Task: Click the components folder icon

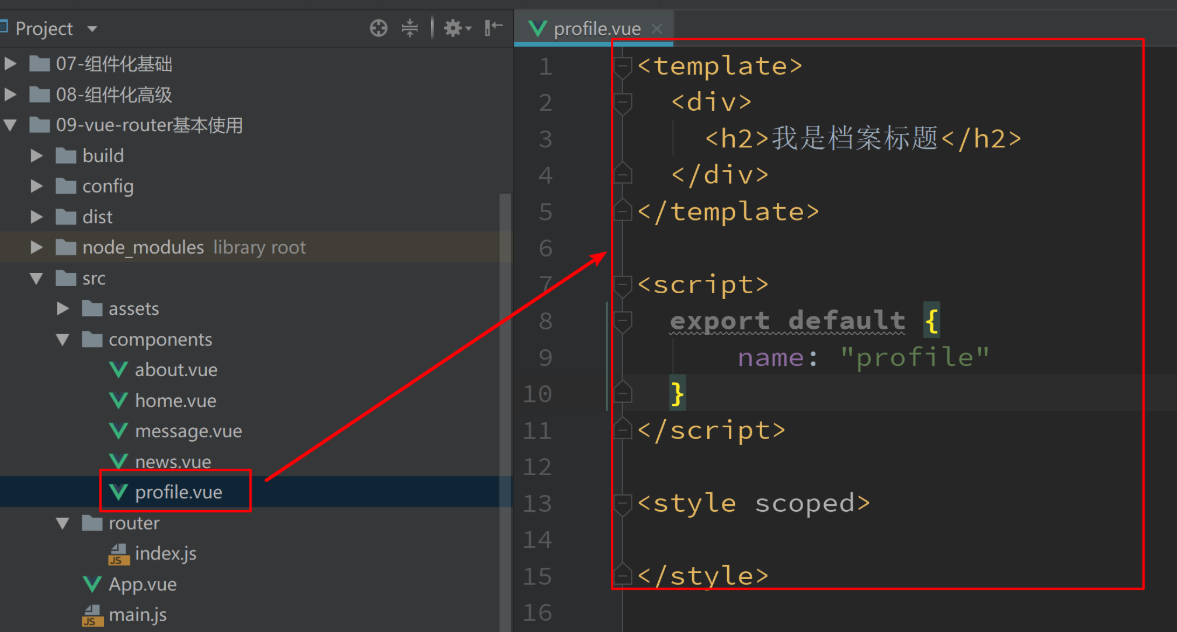Action: 92,339
